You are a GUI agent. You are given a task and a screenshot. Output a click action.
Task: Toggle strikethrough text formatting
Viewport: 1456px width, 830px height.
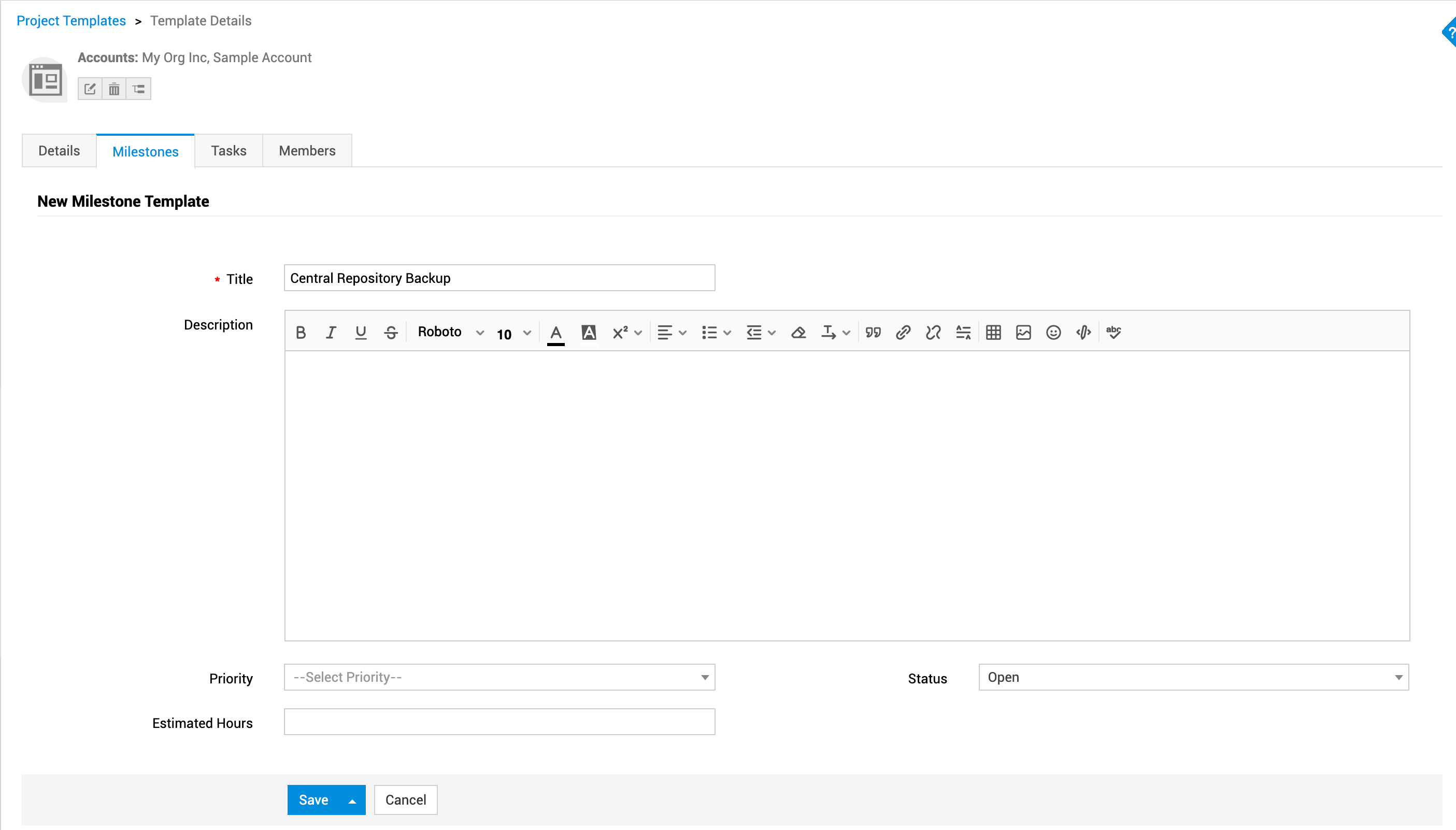[x=391, y=332]
